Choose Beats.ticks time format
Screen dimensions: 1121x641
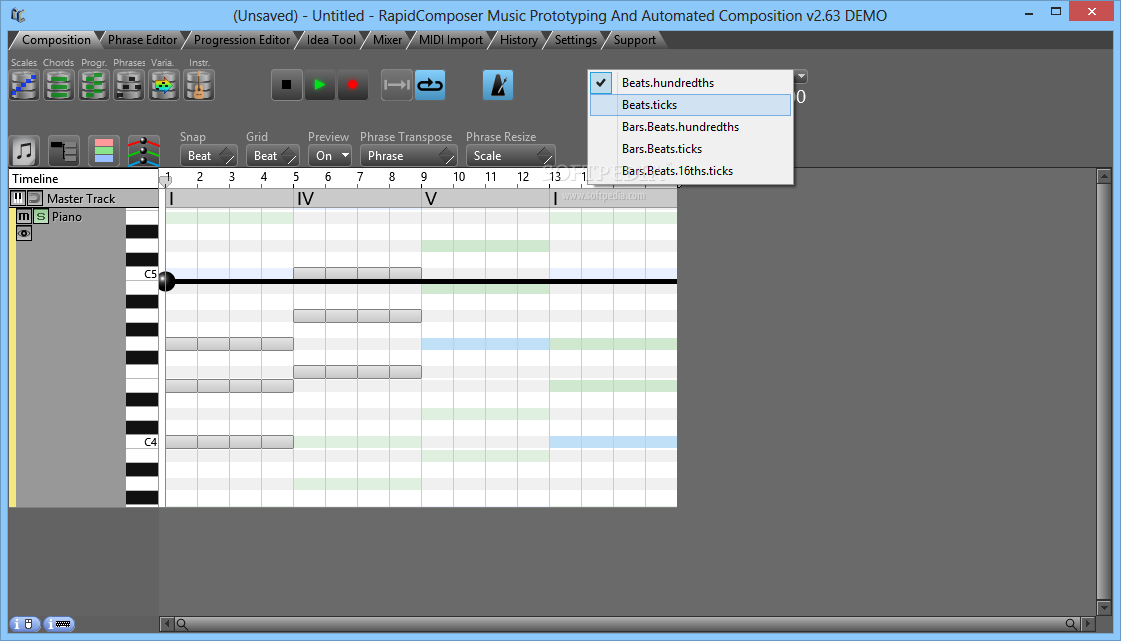point(691,105)
